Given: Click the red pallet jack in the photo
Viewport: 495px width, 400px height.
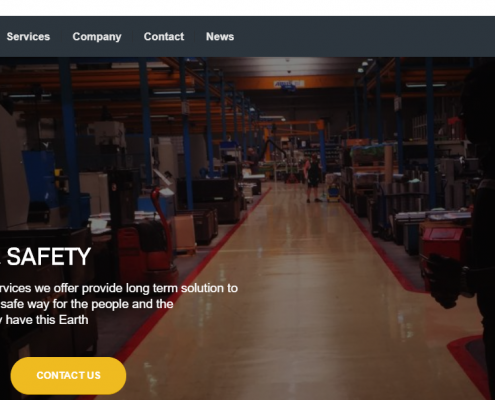Looking at the screenshot, I should (147, 240).
